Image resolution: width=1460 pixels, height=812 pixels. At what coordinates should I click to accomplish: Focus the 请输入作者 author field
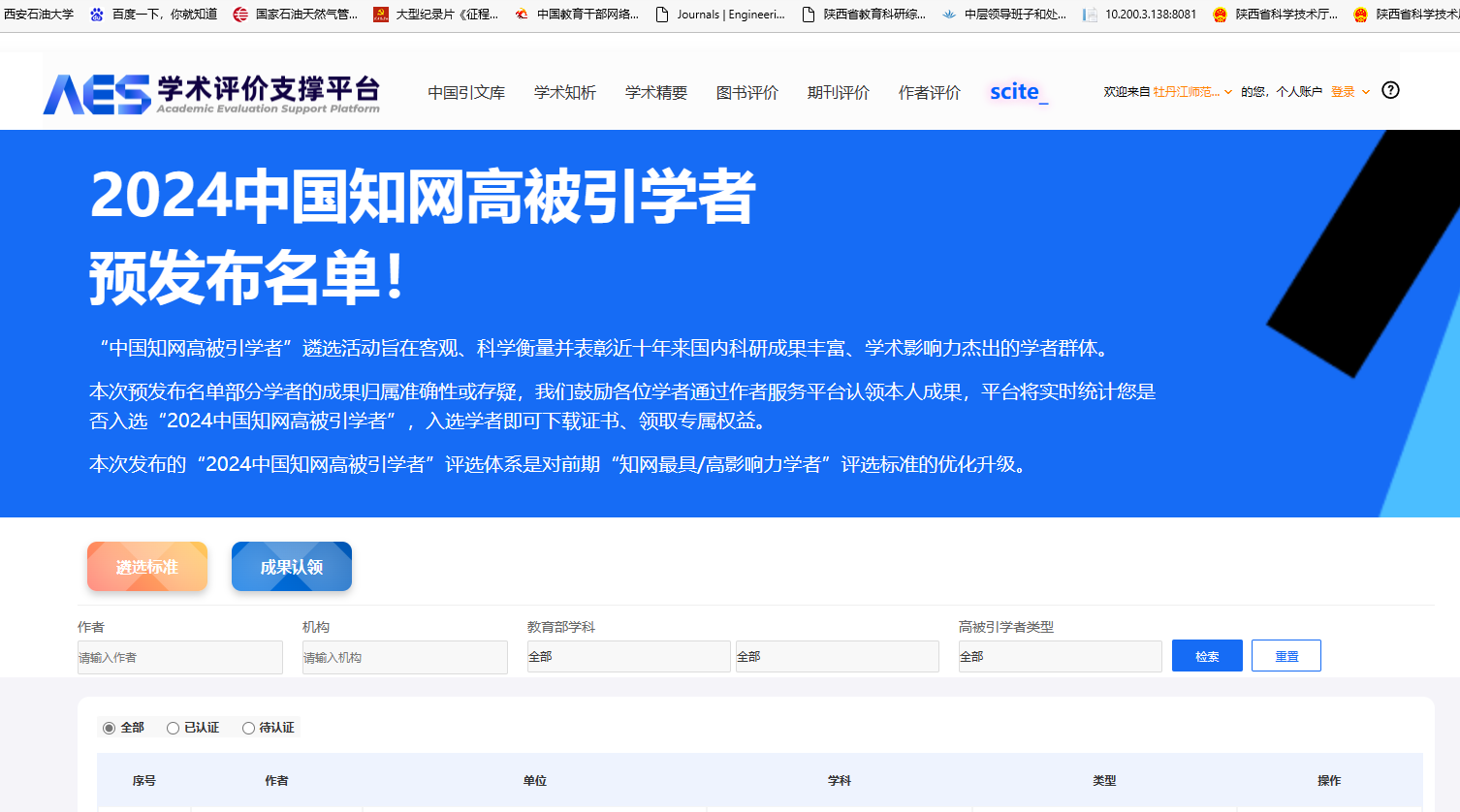(180, 657)
